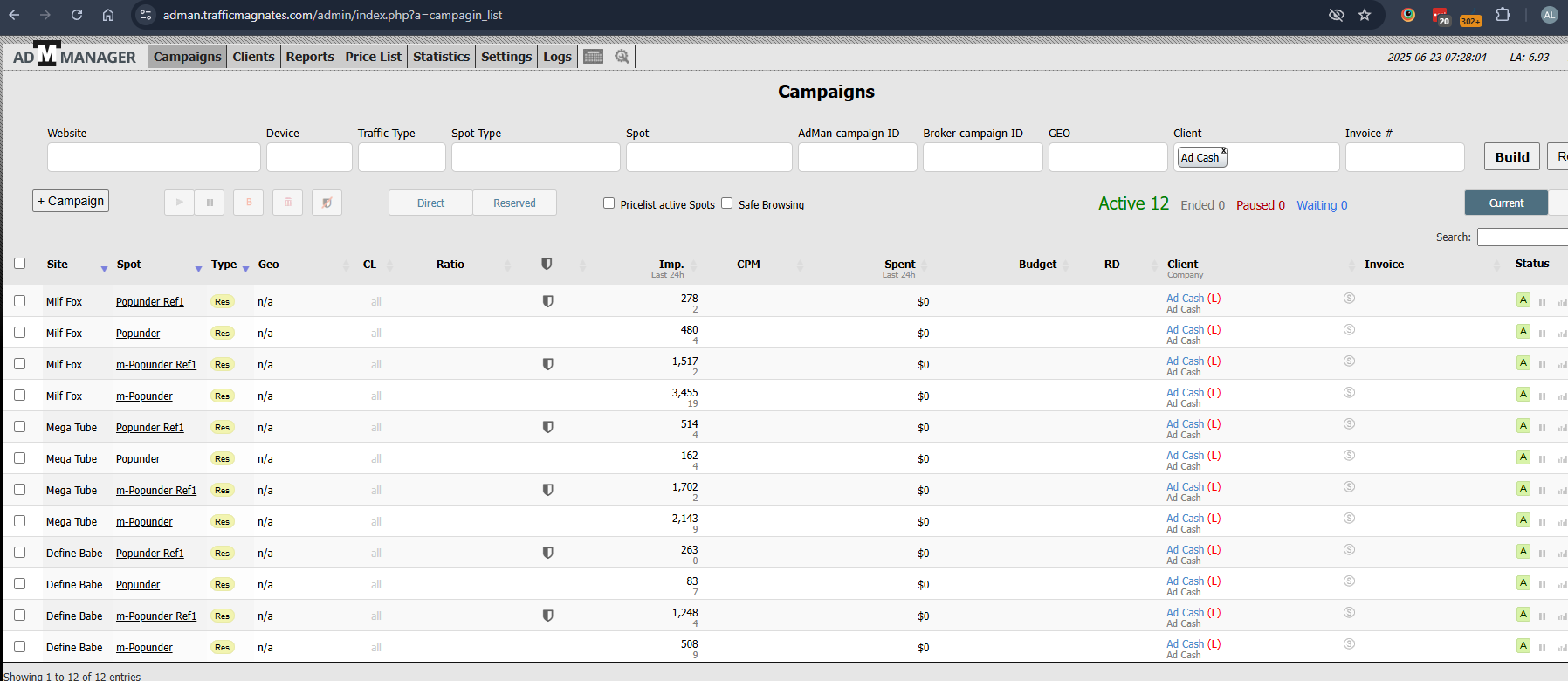This screenshot has height=681, width=1568.
Task: Sort the table by Imp. column
Action: click(x=671, y=265)
